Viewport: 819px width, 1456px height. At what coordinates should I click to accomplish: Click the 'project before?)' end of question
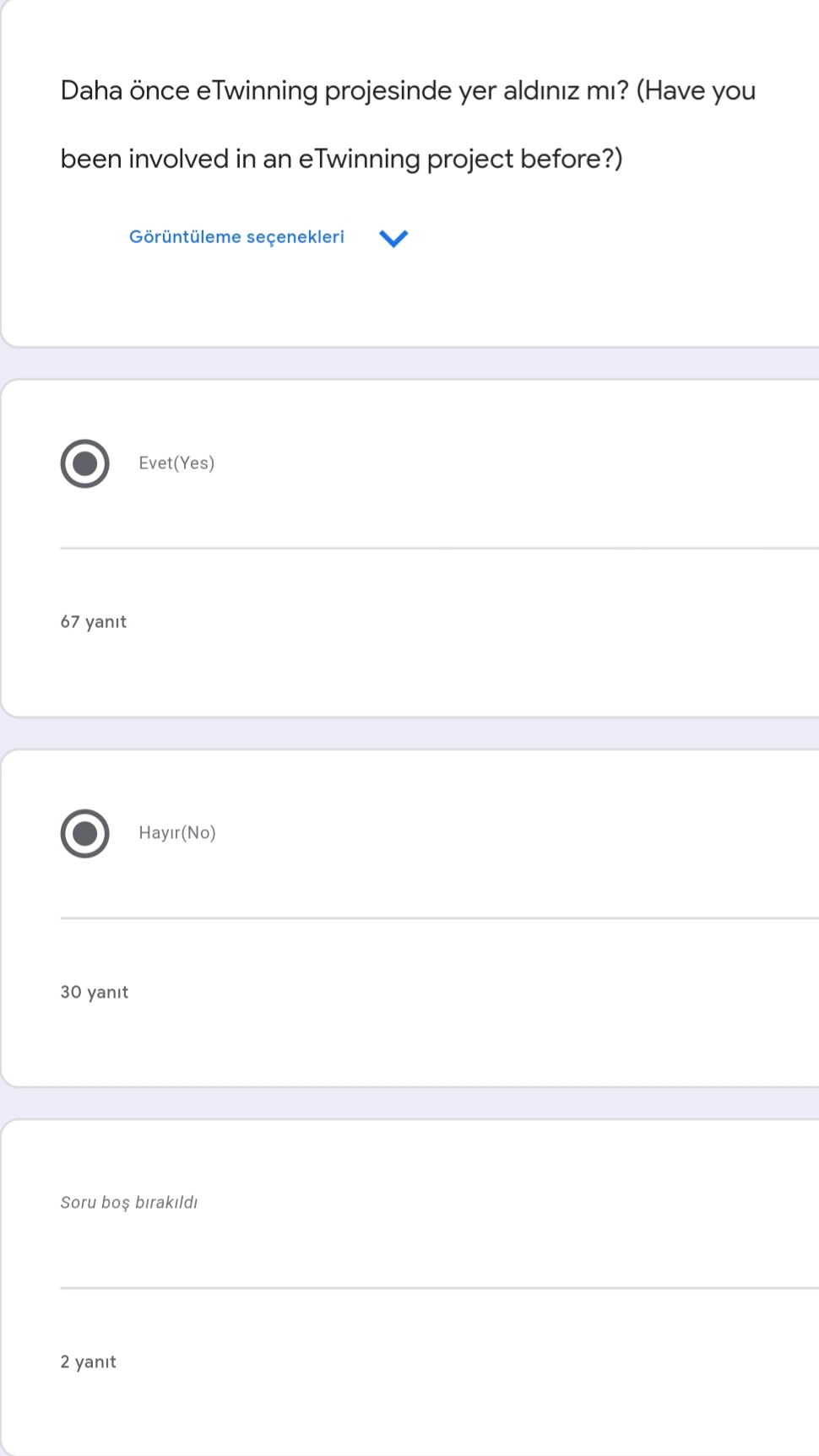click(524, 159)
